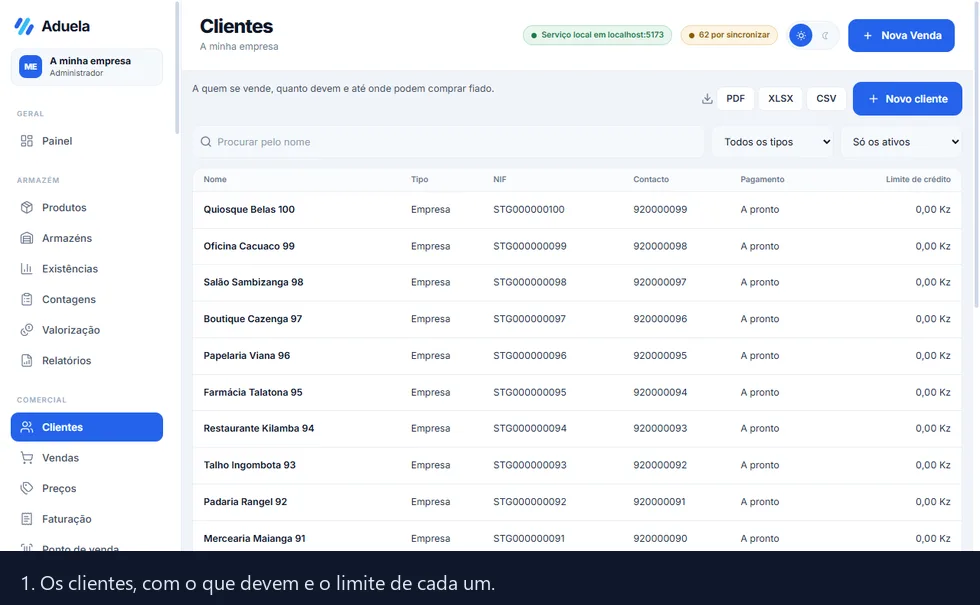Viewport: 980px width, 605px height.
Task: Open the Painel dashboard icon
Action: pos(26,141)
